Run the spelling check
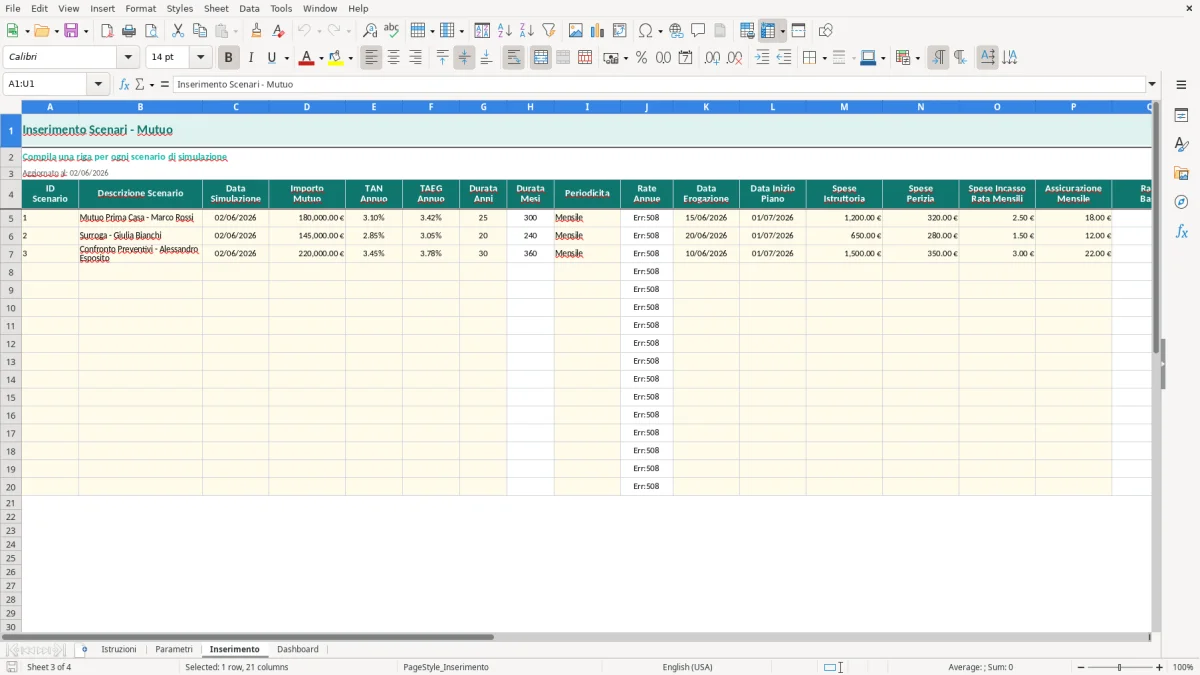This screenshot has width=1200, height=675. point(392,31)
